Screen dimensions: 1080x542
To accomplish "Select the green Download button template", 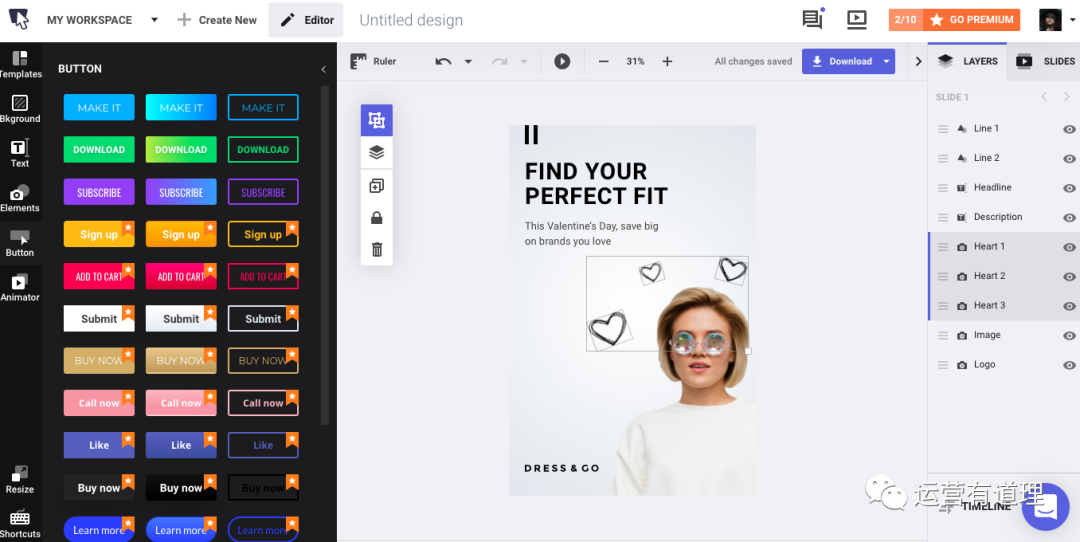I will click(99, 150).
